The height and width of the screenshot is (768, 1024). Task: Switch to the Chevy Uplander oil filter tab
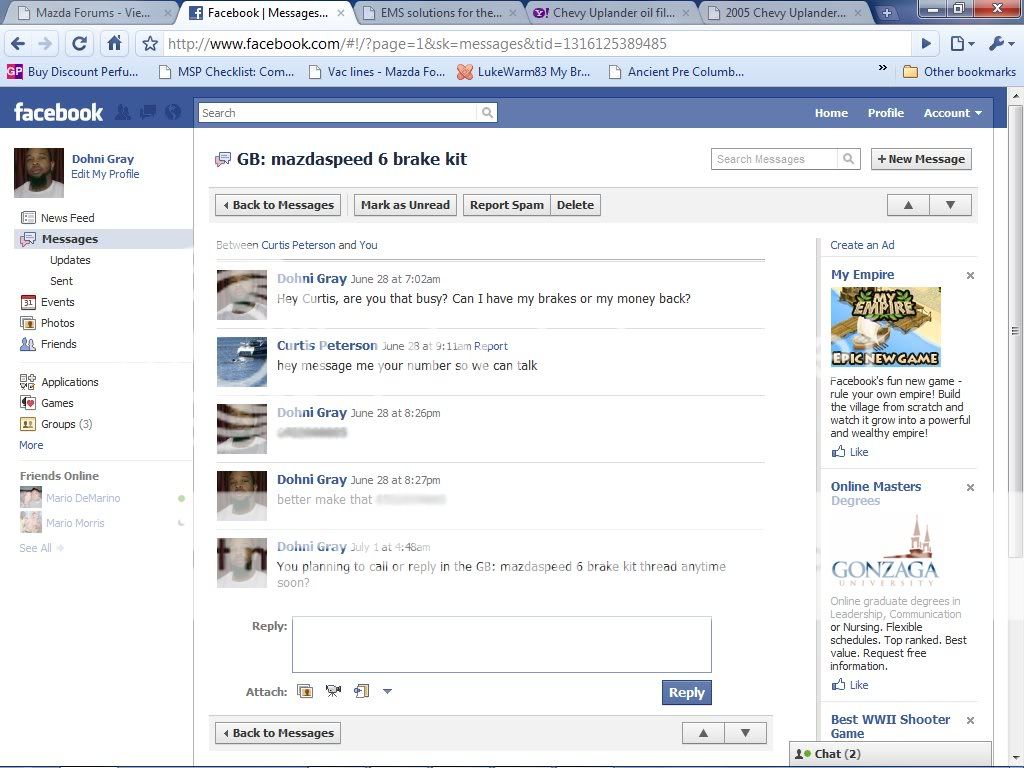[x=613, y=12]
